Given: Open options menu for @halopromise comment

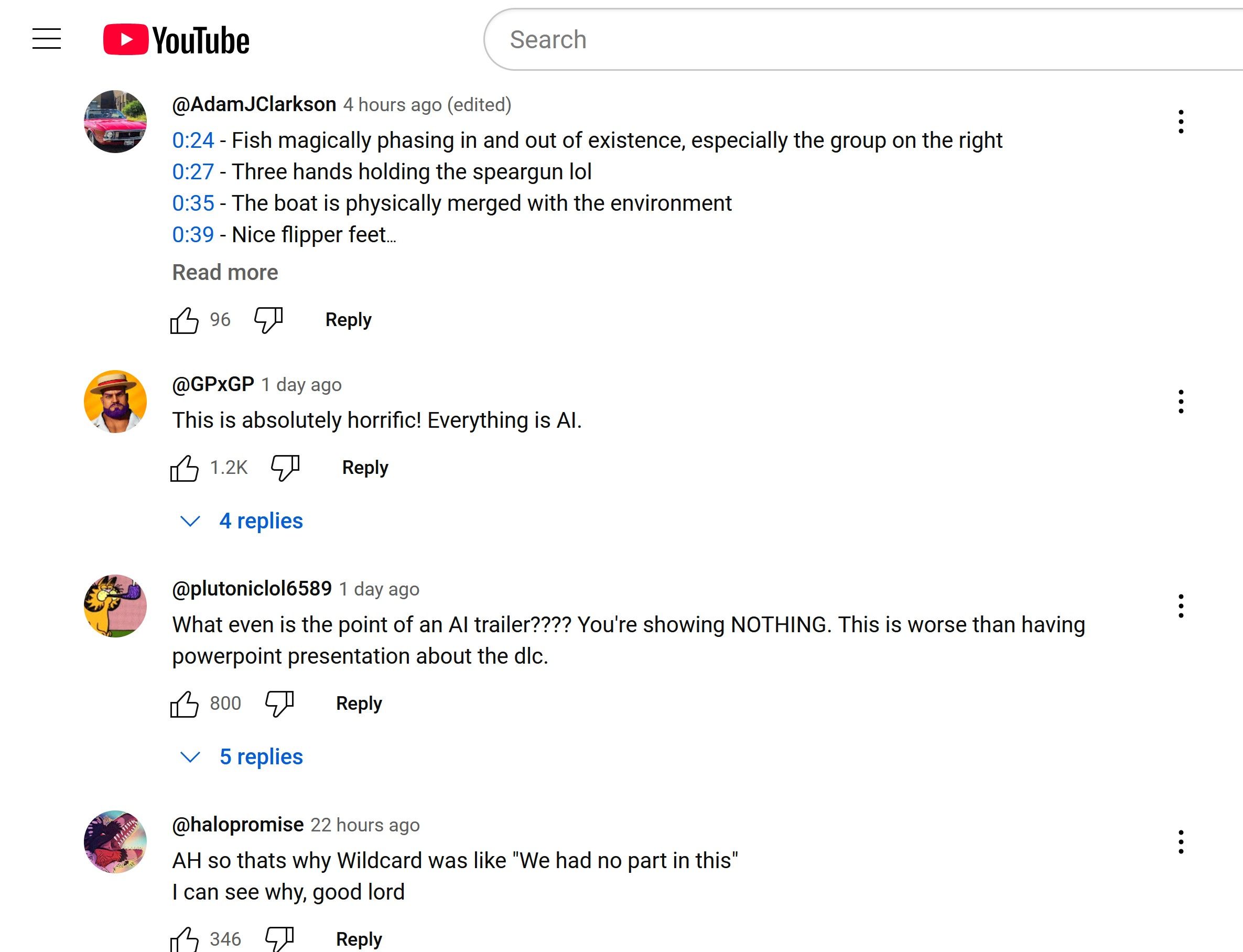Looking at the screenshot, I should (1181, 842).
